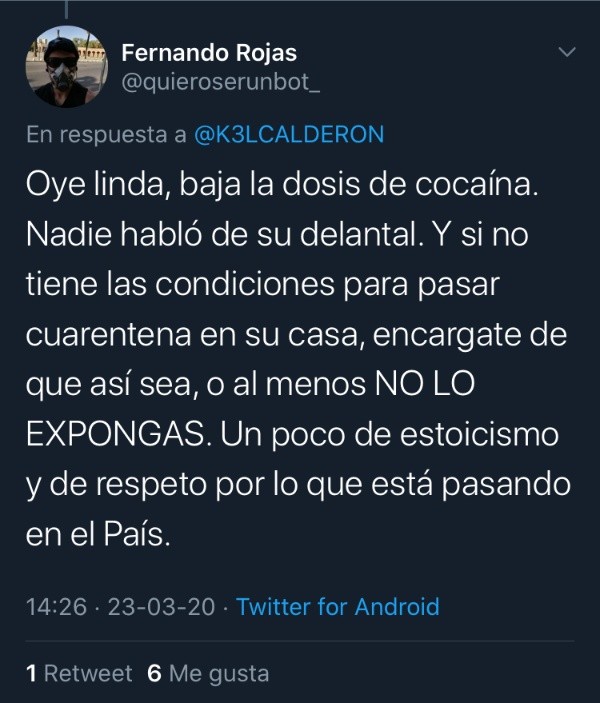Tap the 'En respuesta a' label
The height and width of the screenshot is (703, 600).
coord(106,135)
